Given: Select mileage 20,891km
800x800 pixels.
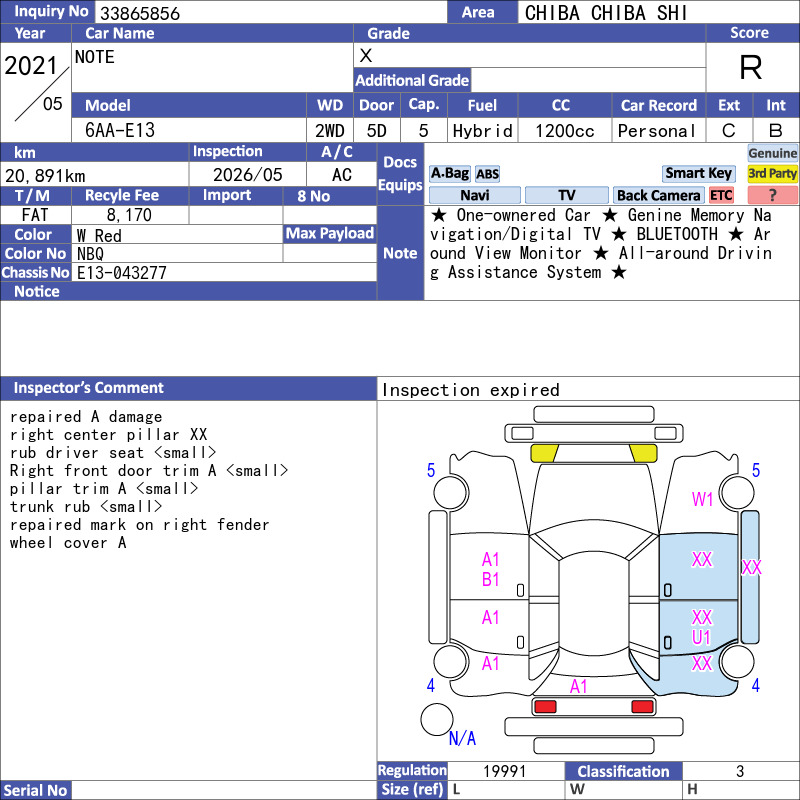Looking at the screenshot, I should [45, 176].
